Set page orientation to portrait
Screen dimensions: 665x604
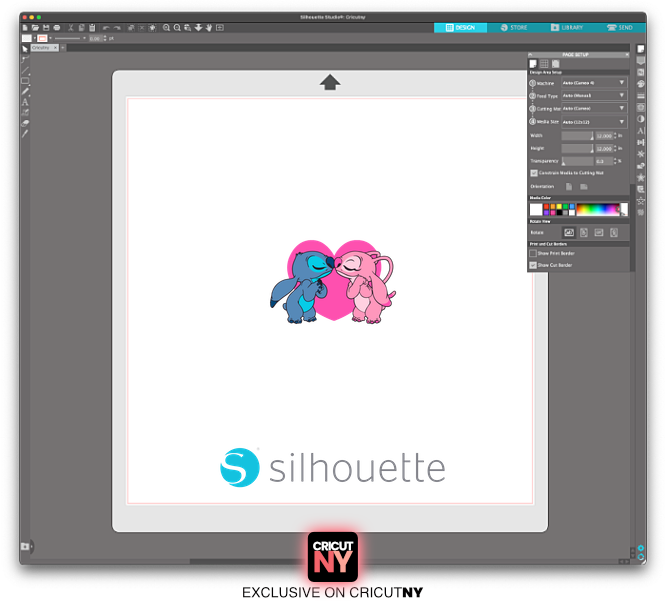(569, 187)
